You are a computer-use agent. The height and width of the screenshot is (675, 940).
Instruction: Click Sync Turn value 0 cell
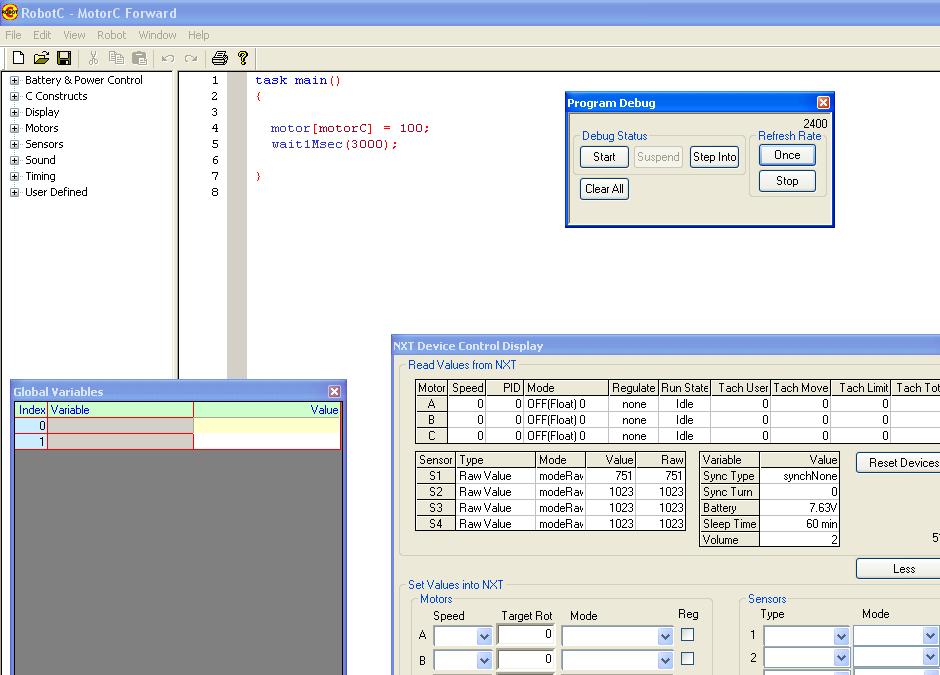click(x=799, y=492)
